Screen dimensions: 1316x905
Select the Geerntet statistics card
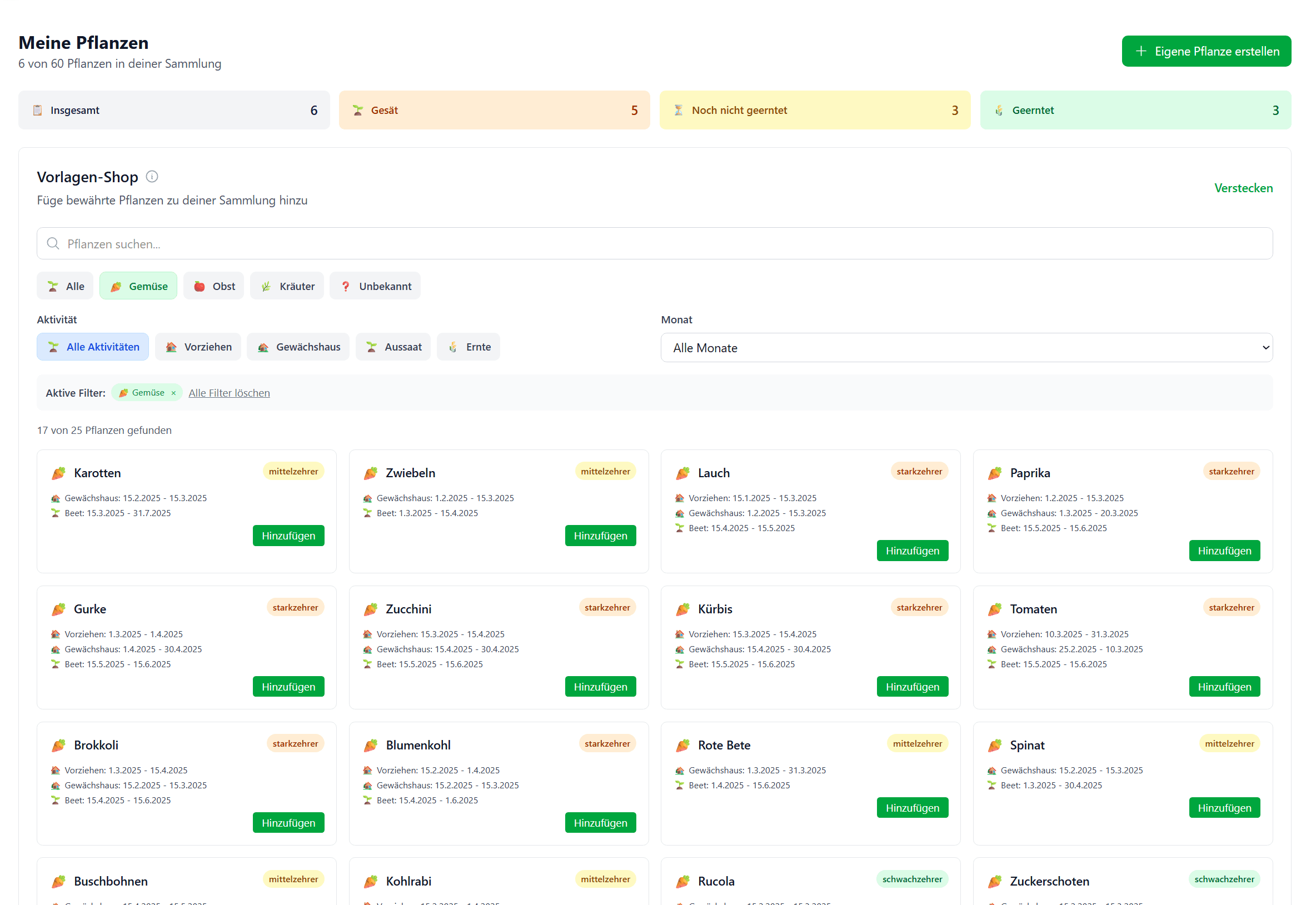[1135, 110]
